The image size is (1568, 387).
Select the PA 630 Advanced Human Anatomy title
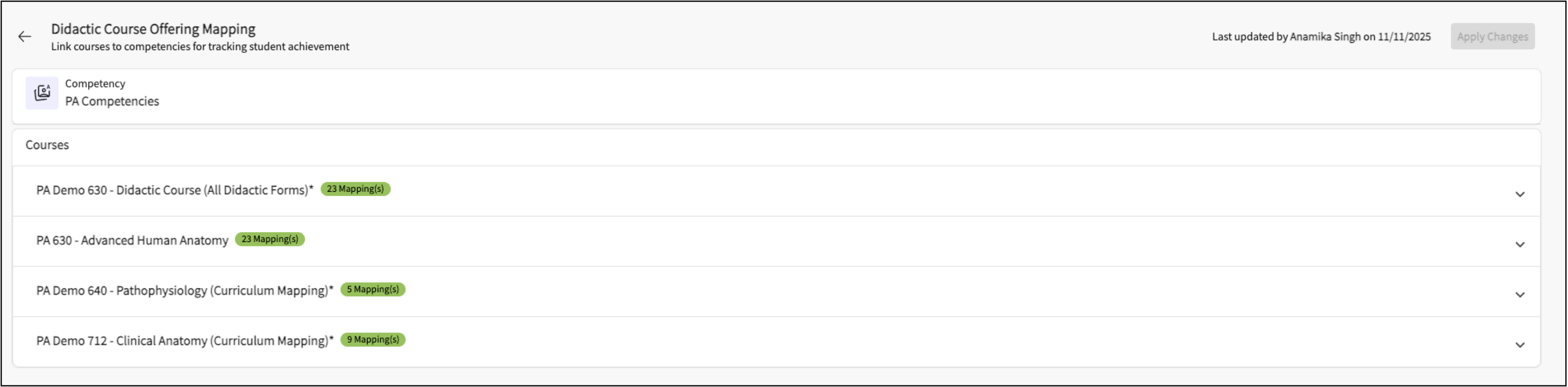tap(132, 240)
